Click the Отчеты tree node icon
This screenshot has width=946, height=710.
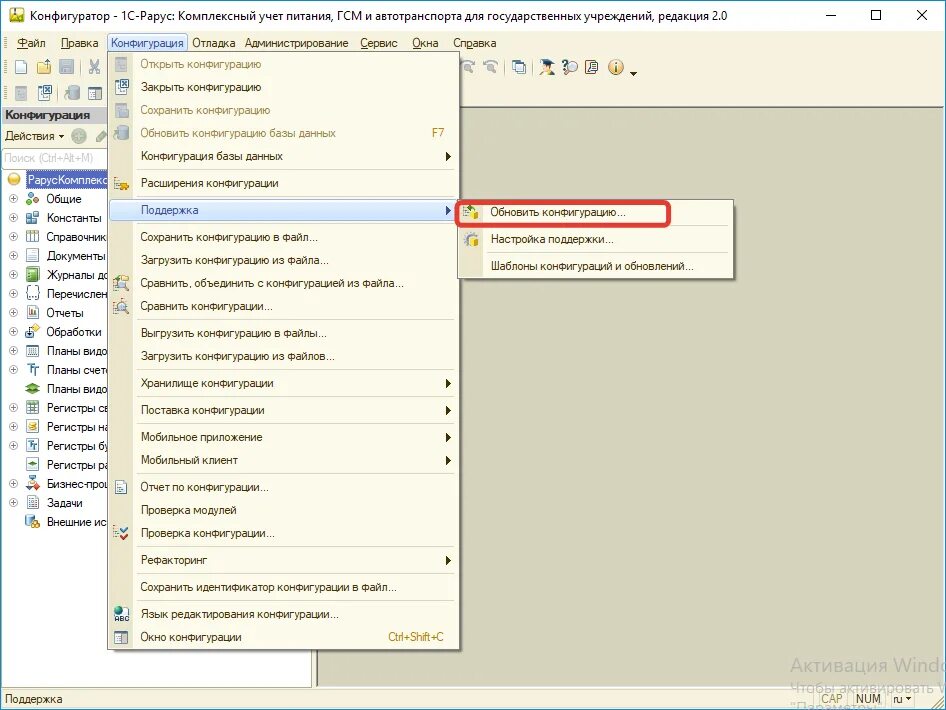pyautogui.click(x=33, y=312)
